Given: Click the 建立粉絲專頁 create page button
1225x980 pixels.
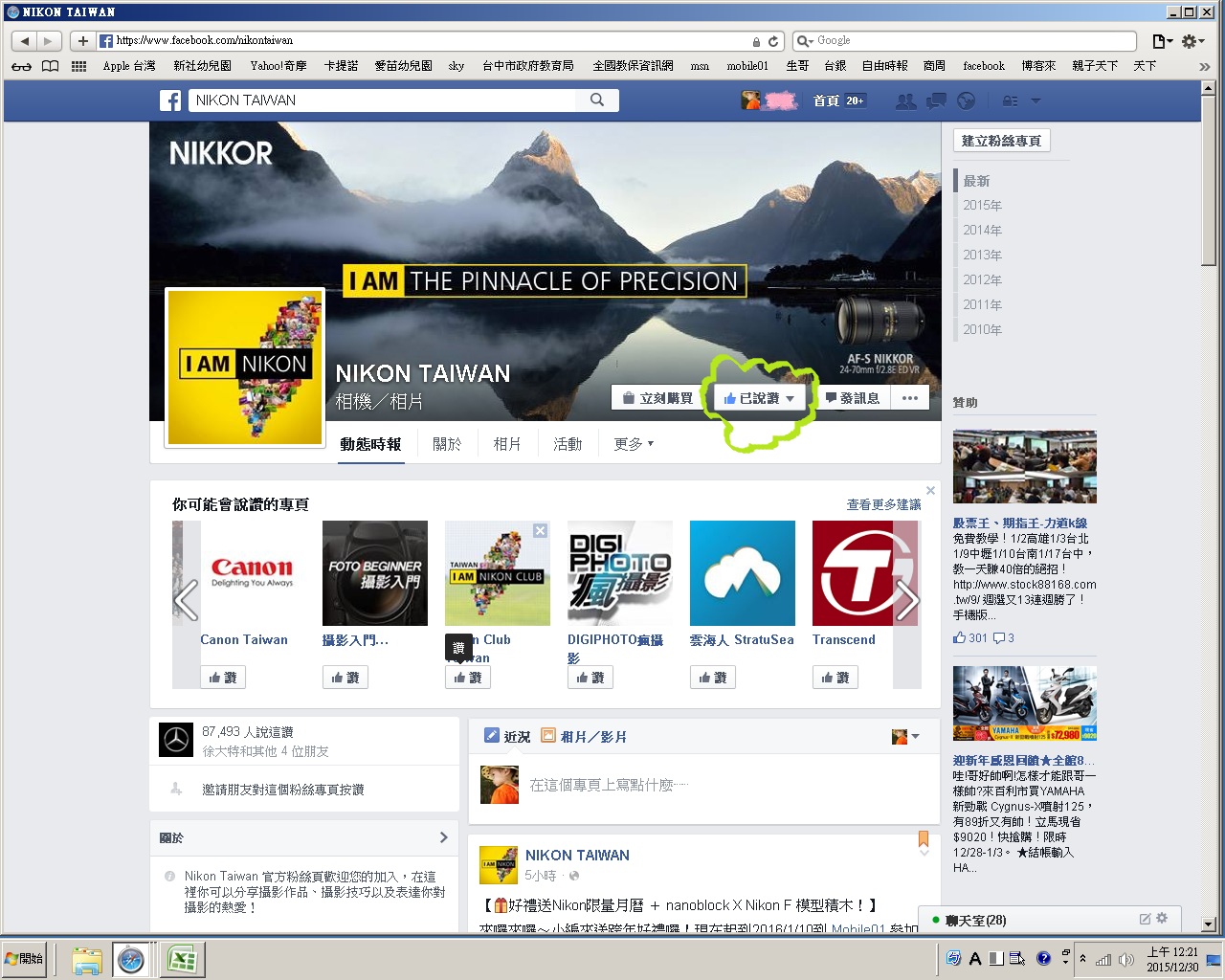Looking at the screenshot, I should pyautogui.click(x=1002, y=141).
